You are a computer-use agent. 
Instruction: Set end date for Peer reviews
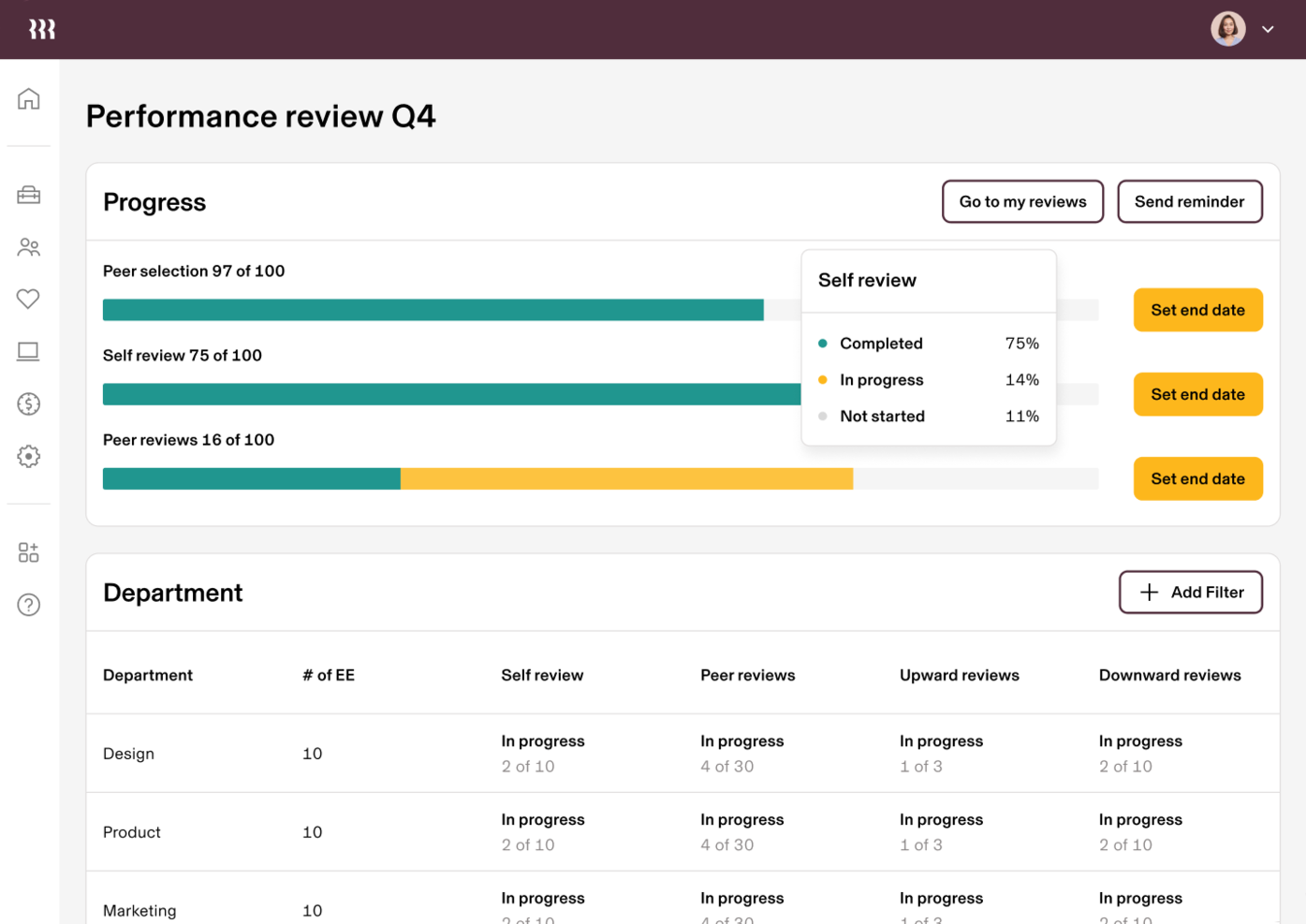point(1198,478)
